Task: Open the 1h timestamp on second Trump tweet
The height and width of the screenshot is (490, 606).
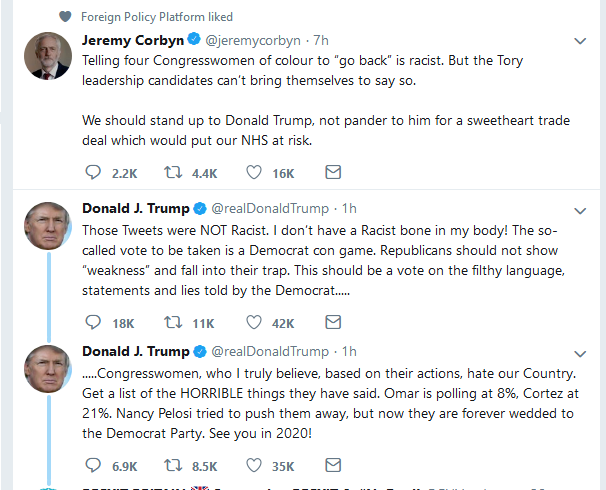Action: (x=350, y=351)
